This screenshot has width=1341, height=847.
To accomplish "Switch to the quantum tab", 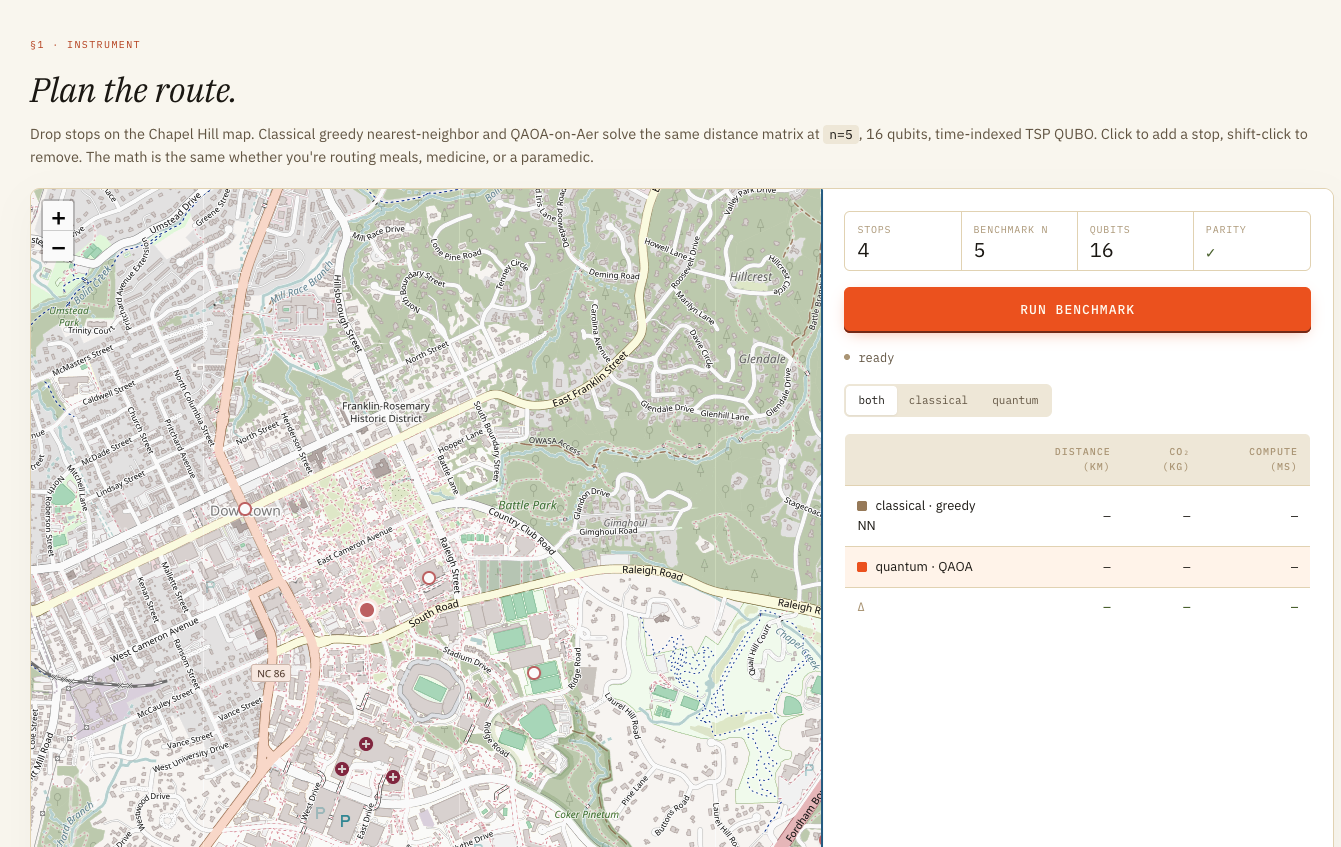I will tap(1015, 400).
